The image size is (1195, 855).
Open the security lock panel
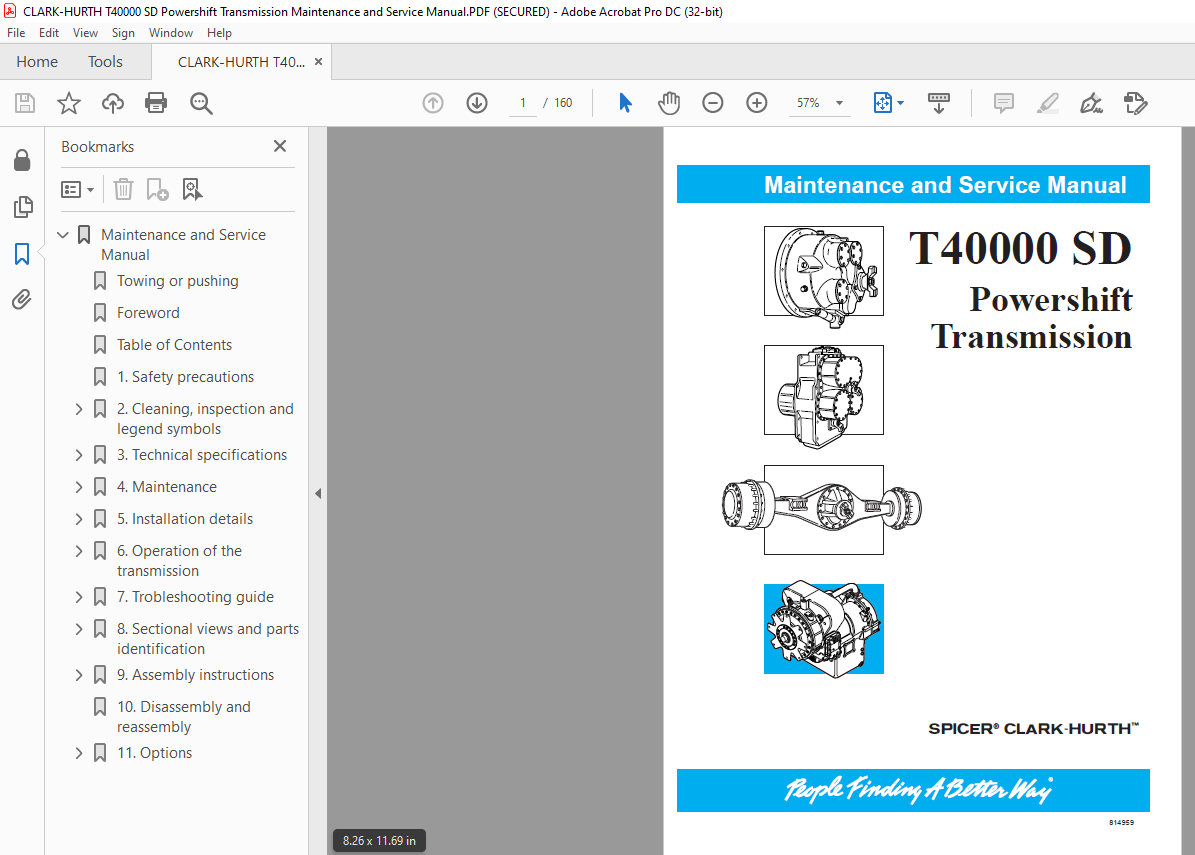point(22,160)
